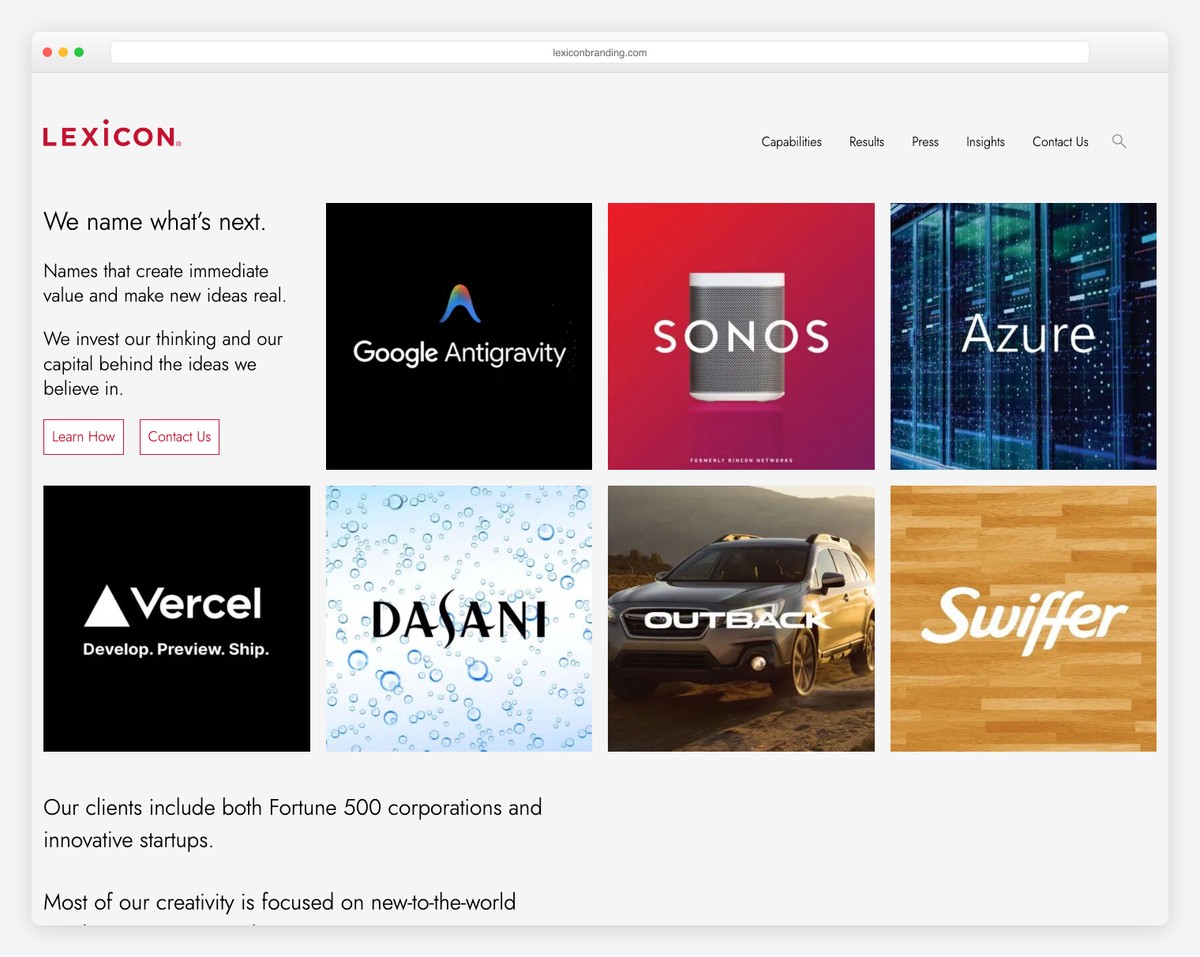Image resolution: width=1200 pixels, height=957 pixels.
Task: Click the yellow minimize window dot
Action: [x=62, y=51]
